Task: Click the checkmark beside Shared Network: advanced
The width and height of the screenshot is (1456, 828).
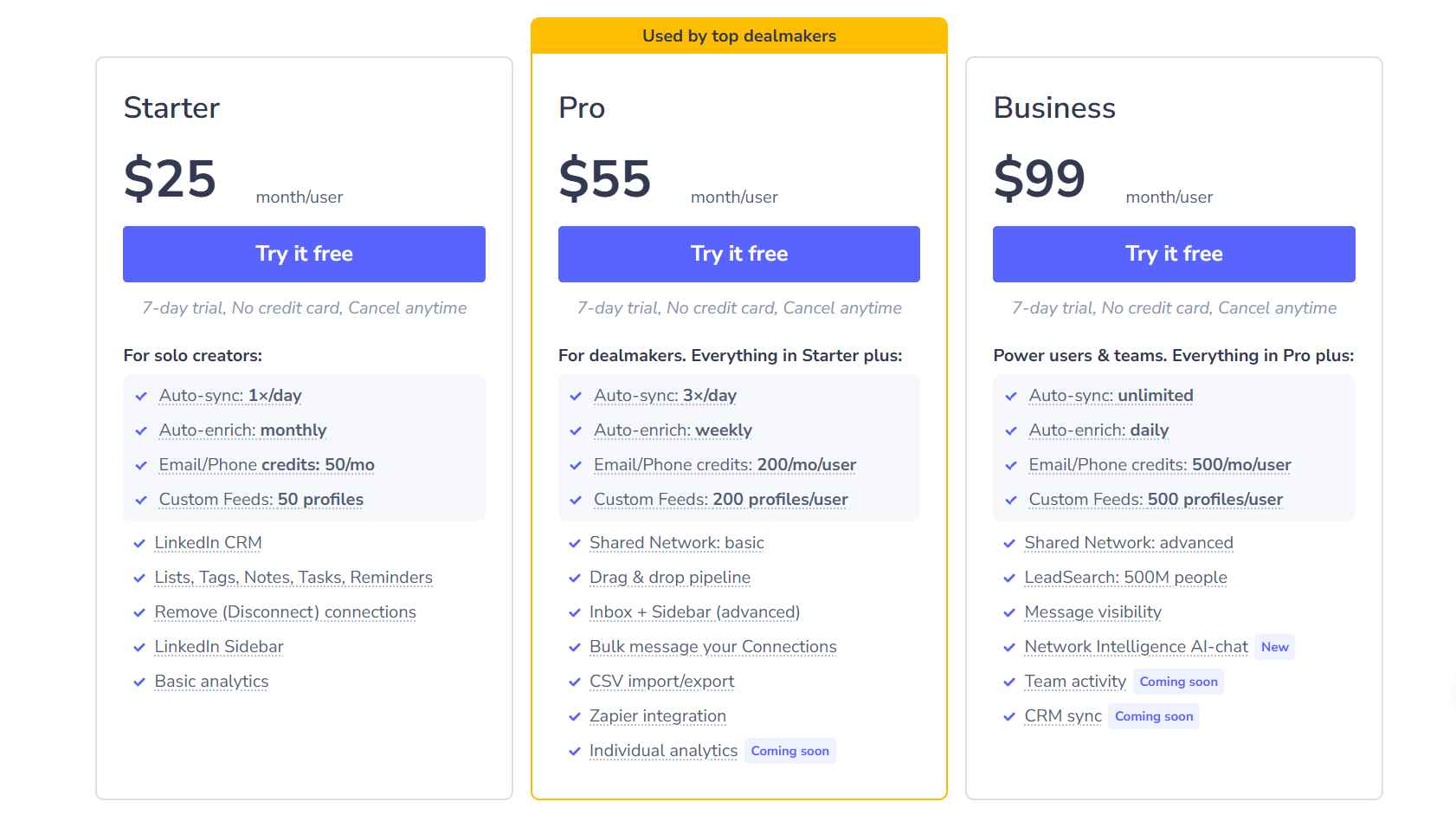Action: point(1009,543)
